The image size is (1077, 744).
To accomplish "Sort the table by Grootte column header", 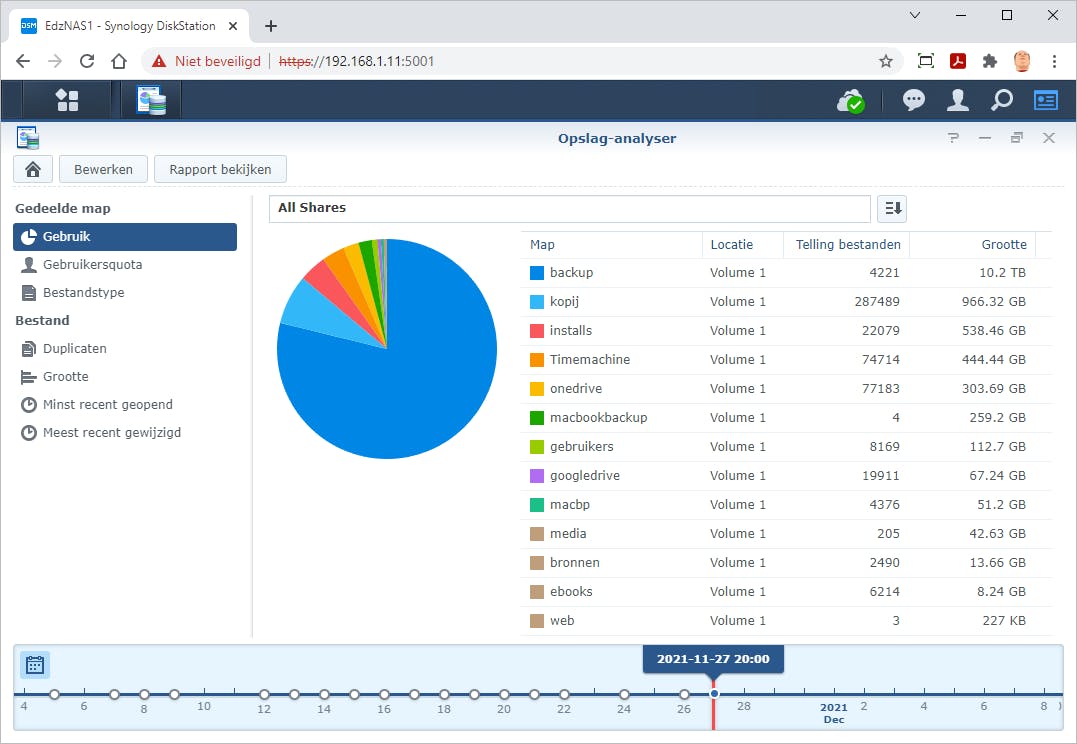I will [x=1003, y=244].
